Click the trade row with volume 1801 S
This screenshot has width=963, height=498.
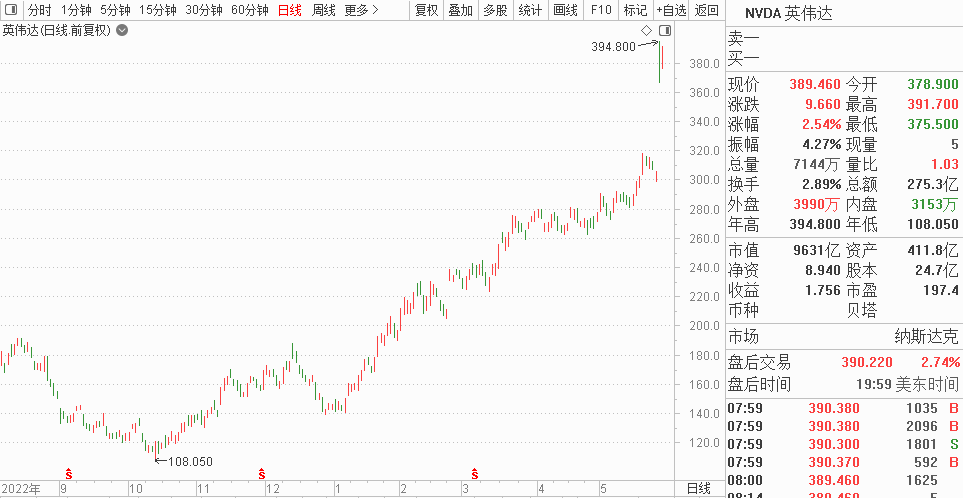click(844, 444)
